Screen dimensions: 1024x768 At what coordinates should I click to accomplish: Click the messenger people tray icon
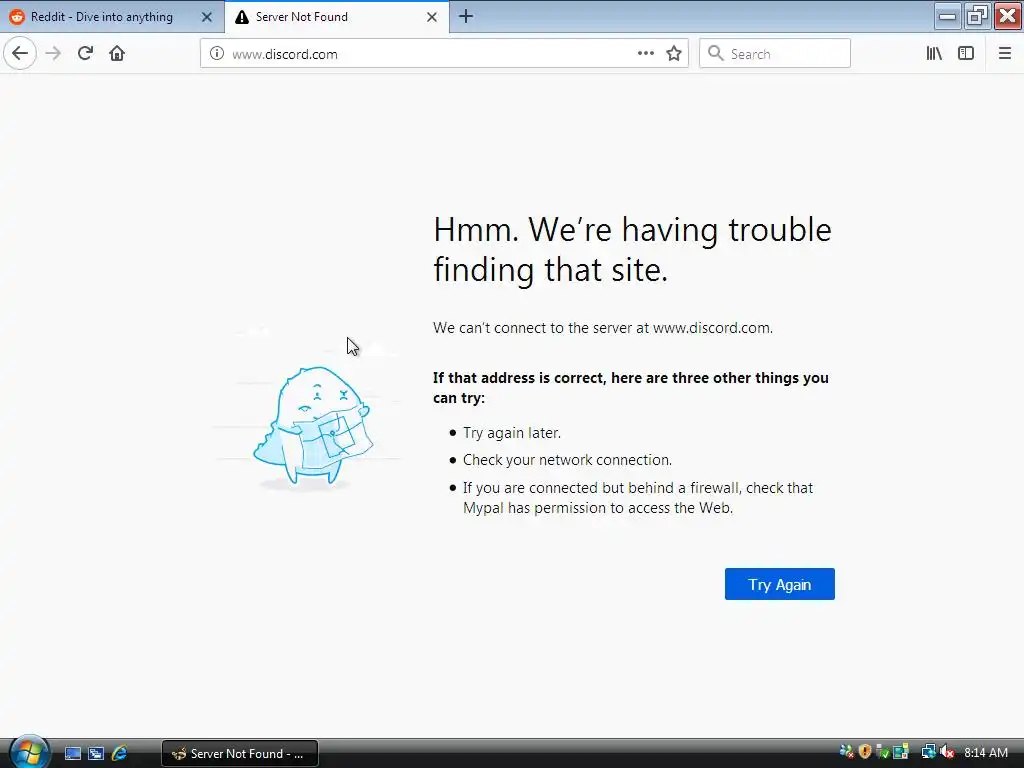coord(846,752)
